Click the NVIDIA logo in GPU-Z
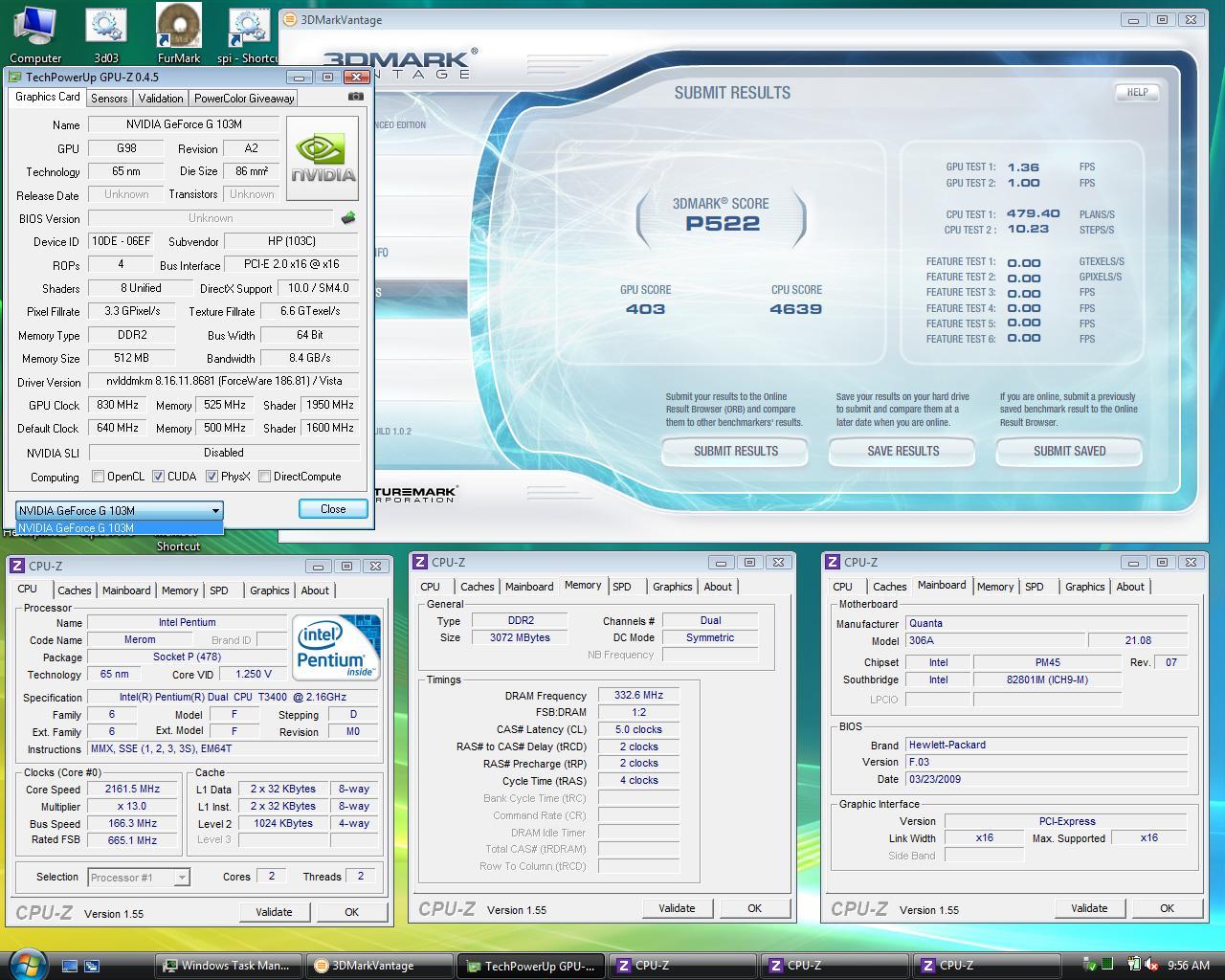Viewport: 1225px width, 980px height. 323,159
